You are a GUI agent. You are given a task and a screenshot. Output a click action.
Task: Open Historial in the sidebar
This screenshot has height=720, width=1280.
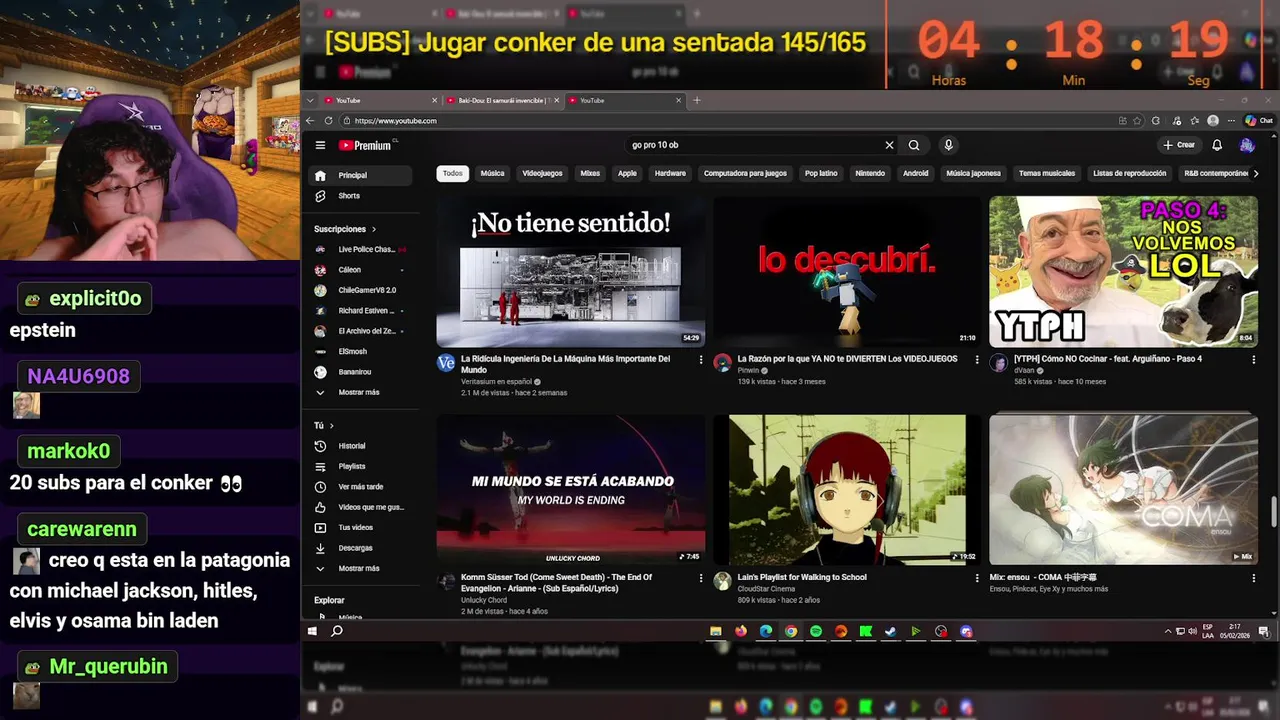tap(359, 446)
